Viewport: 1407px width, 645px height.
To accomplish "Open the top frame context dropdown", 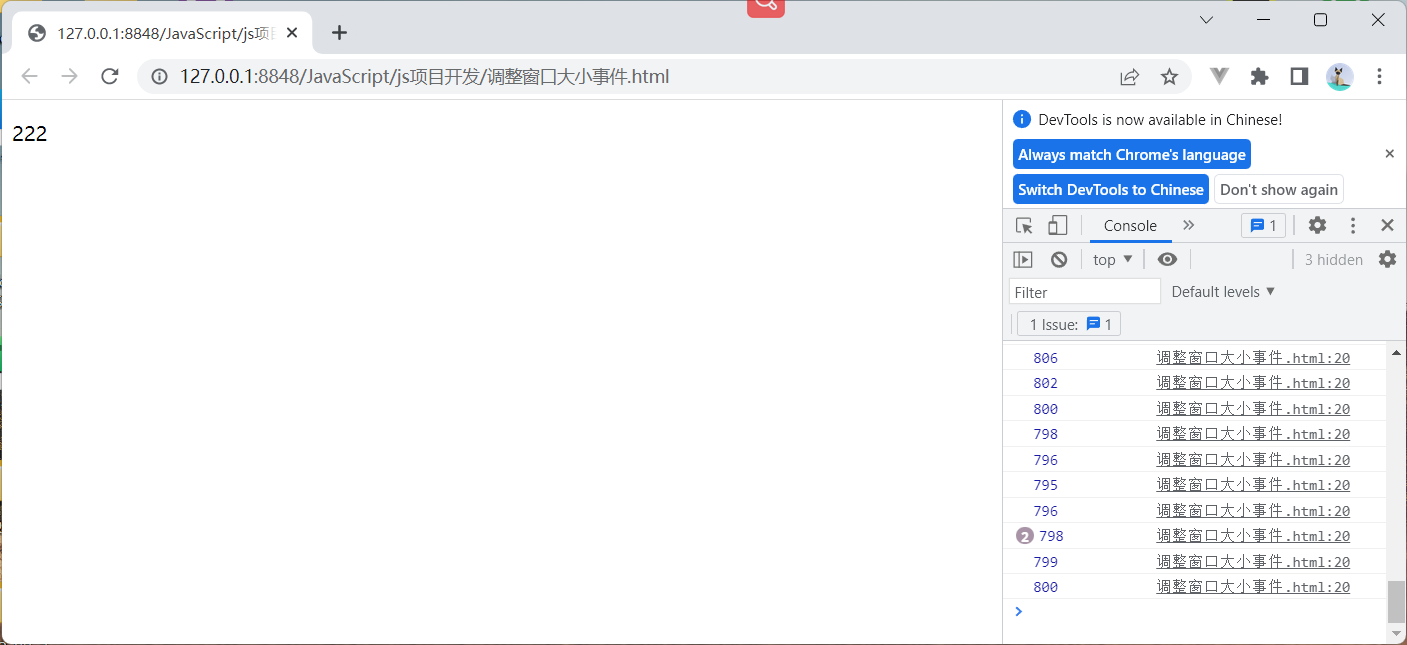I will 1111,259.
